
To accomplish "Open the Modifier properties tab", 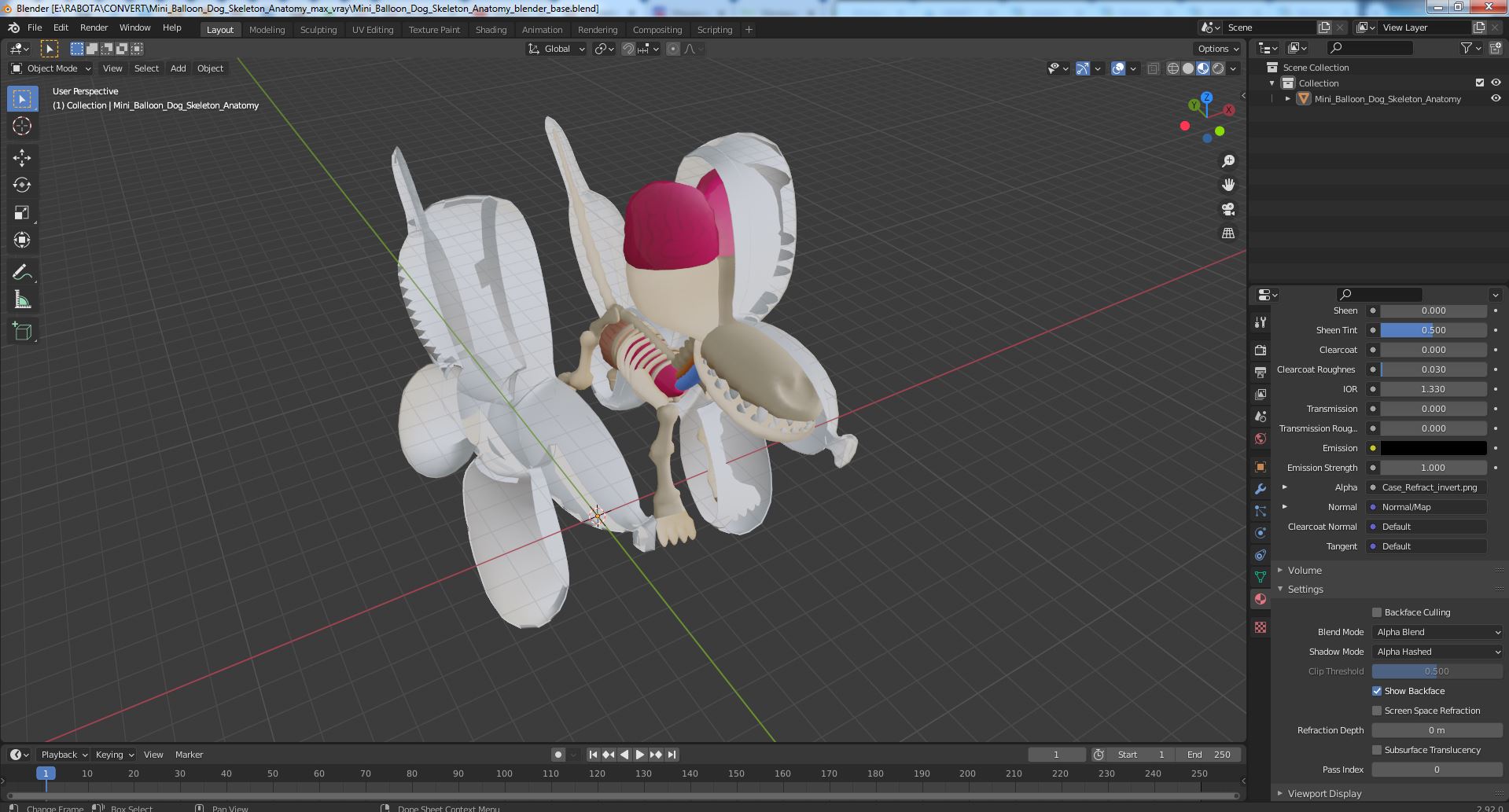I will click(1261, 489).
